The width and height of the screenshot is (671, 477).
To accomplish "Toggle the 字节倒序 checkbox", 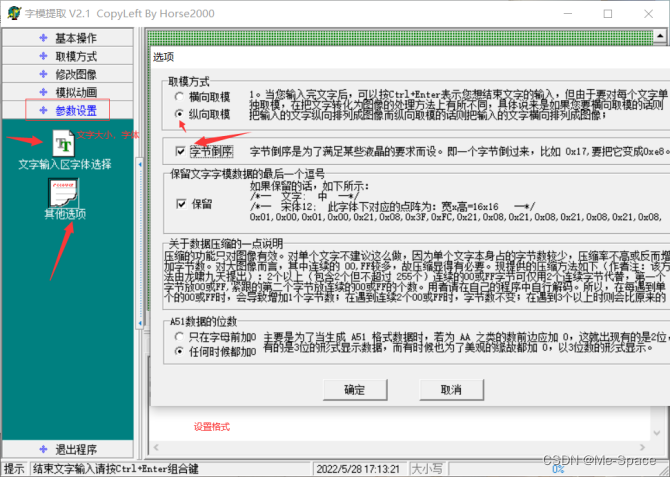I will click(x=180, y=151).
